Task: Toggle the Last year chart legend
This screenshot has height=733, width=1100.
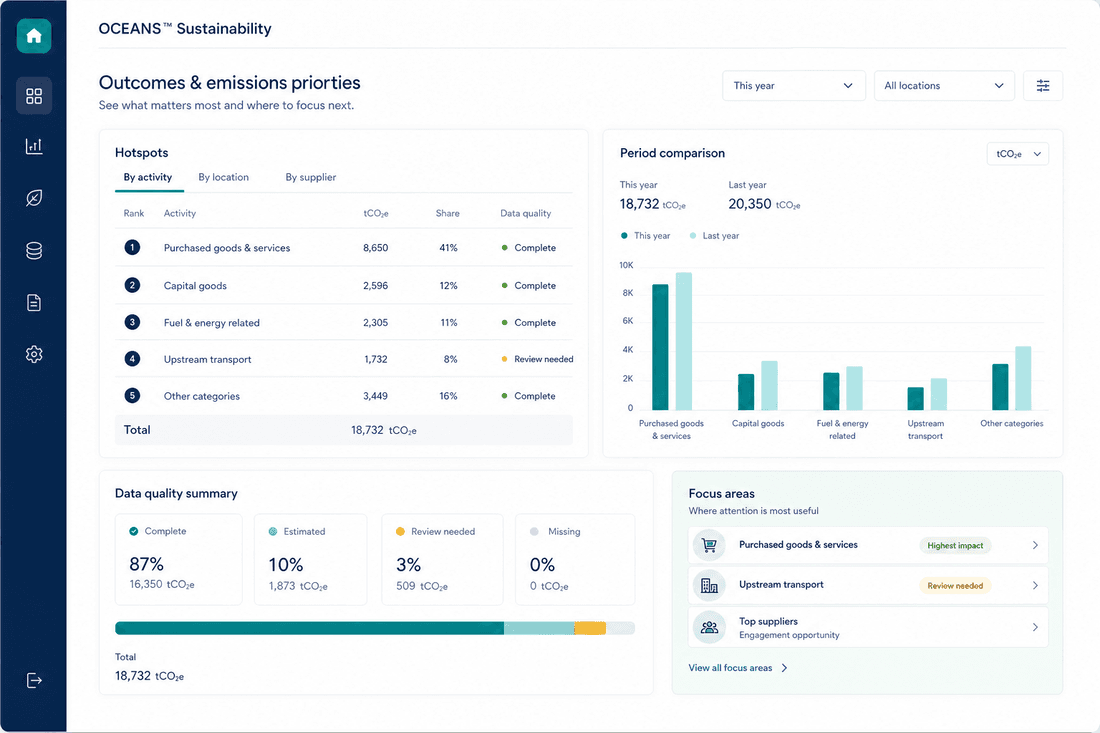Action: (x=714, y=236)
